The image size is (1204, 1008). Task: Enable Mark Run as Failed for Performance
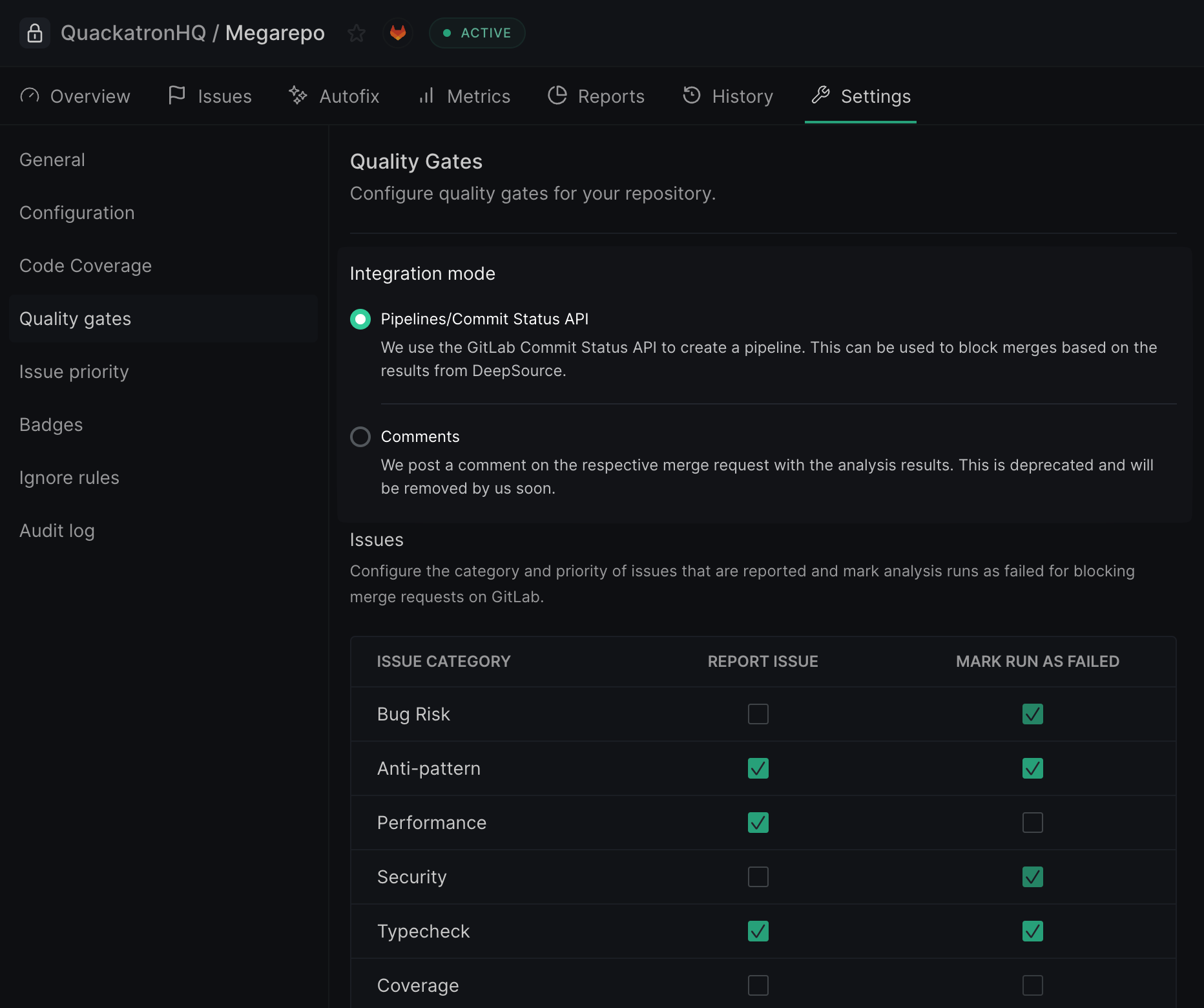(1032, 823)
